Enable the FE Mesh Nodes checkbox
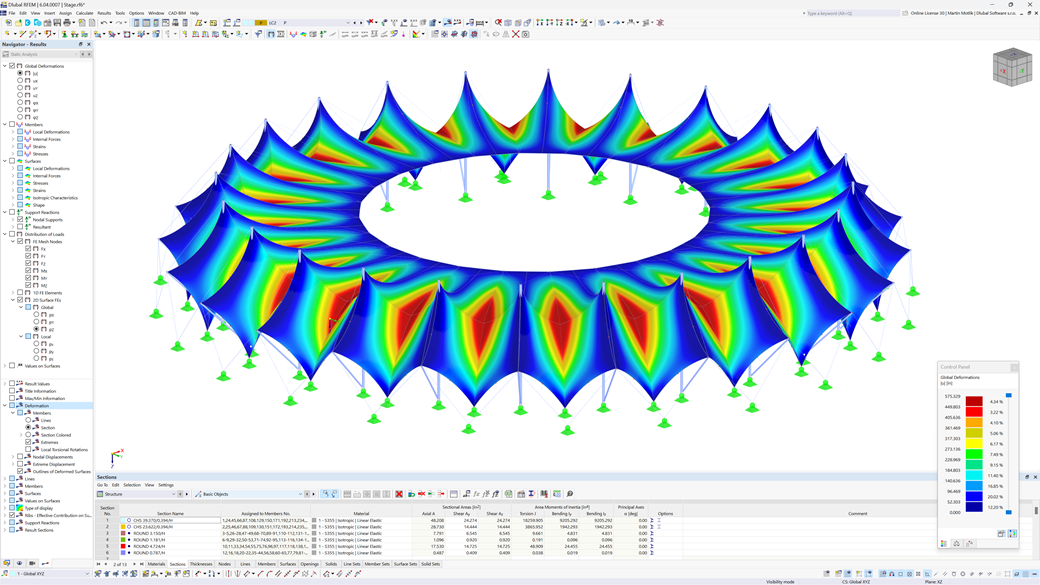The width and height of the screenshot is (1040, 585). 19,242
